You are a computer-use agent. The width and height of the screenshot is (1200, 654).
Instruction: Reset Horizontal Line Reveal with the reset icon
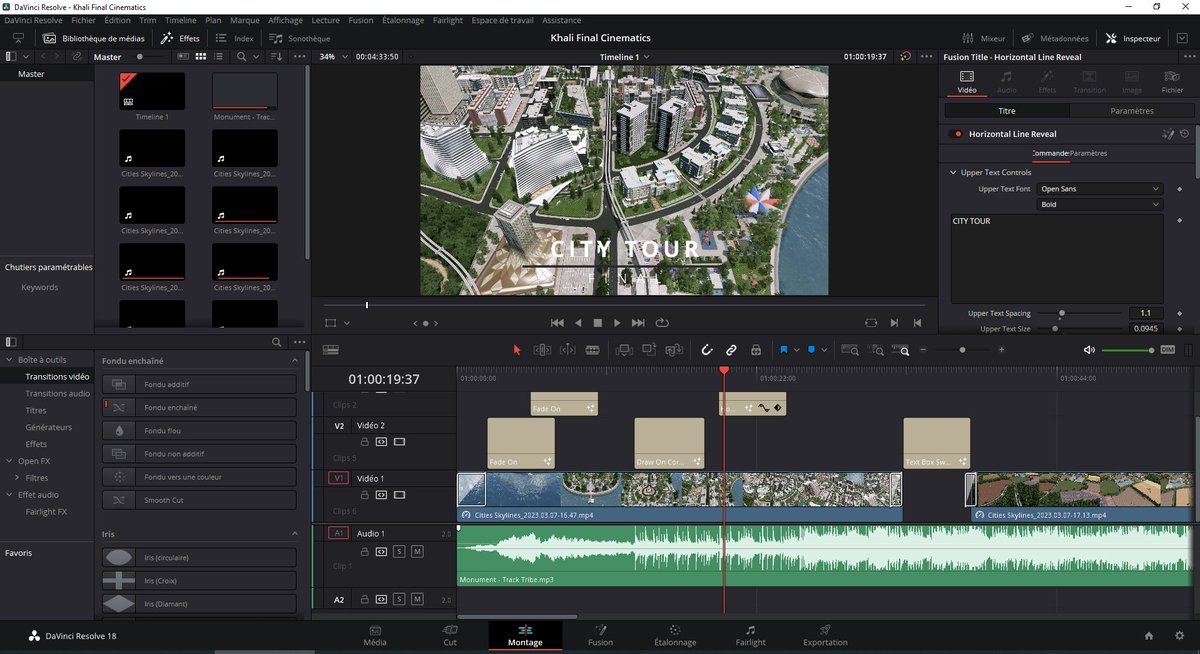(1184, 134)
